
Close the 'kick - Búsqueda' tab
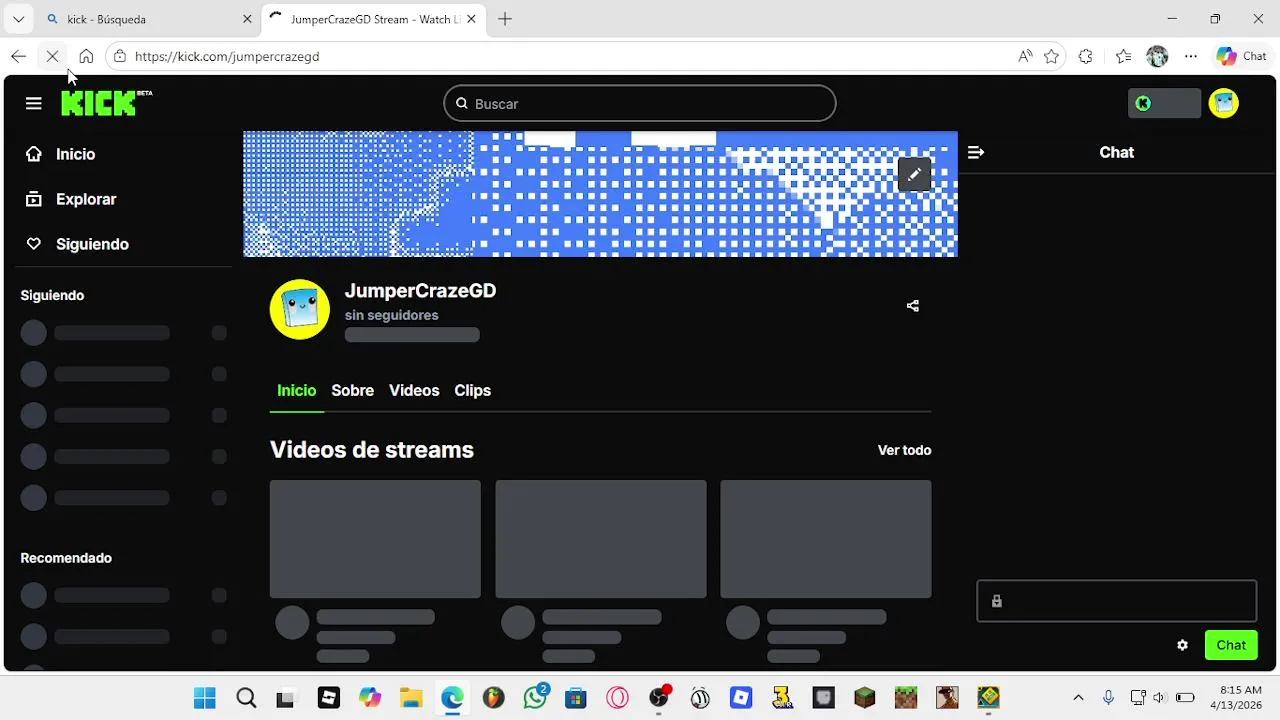click(247, 19)
